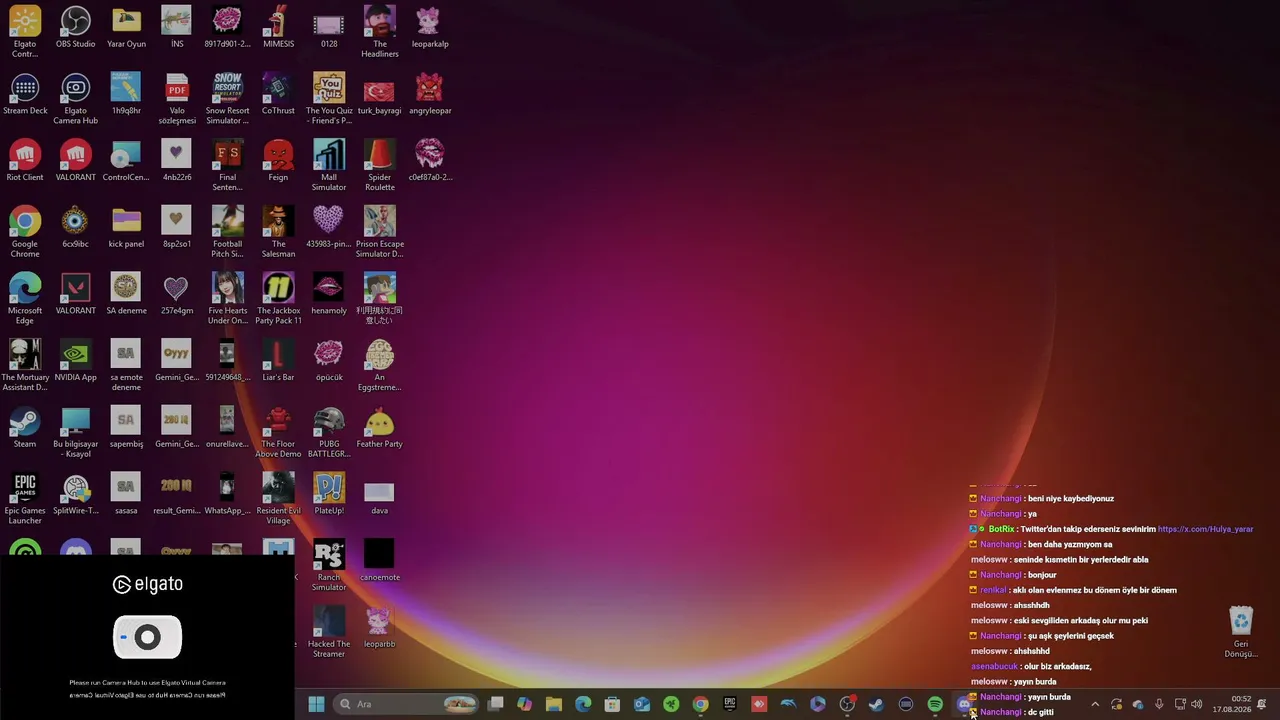Viewport: 1280px width, 720px height.
Task: Select the Steam desktop icon
Action: 25,428
